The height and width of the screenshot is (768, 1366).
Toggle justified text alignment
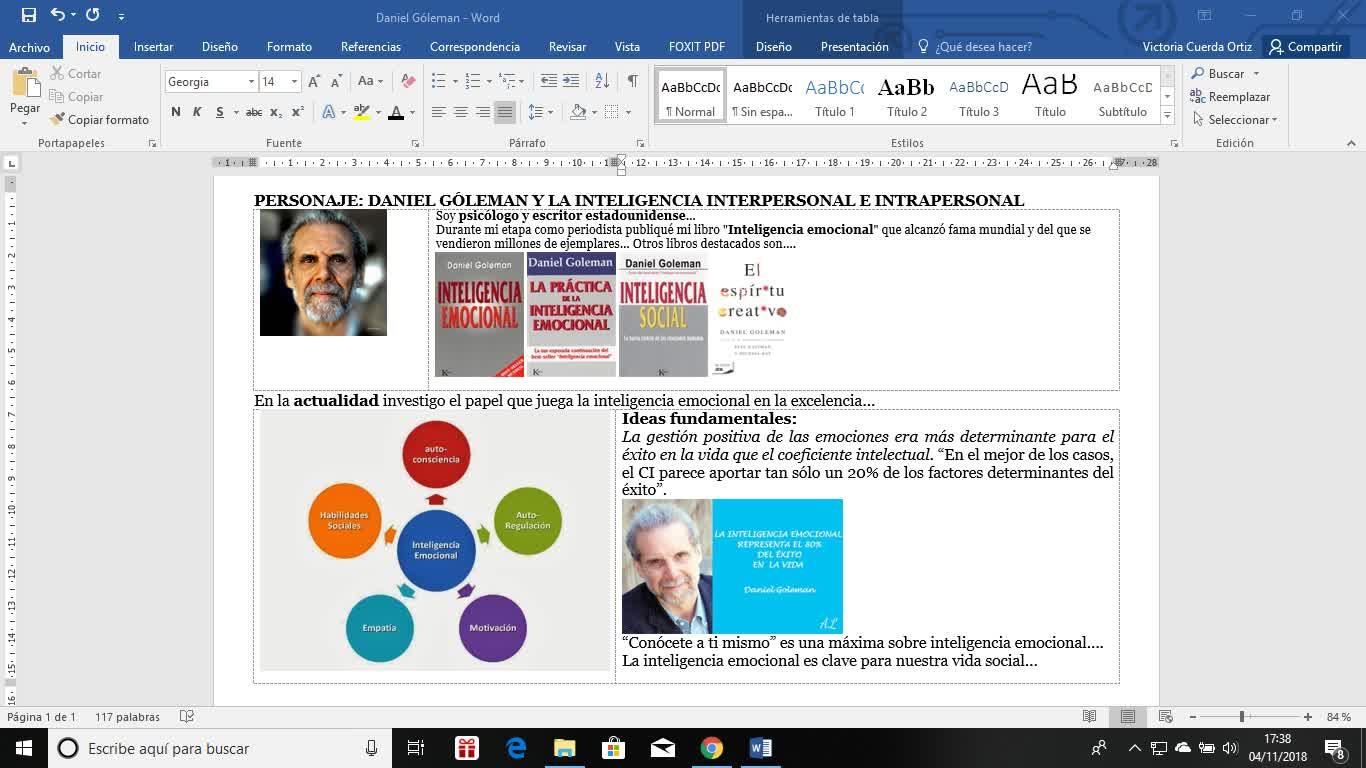(505, 112)
